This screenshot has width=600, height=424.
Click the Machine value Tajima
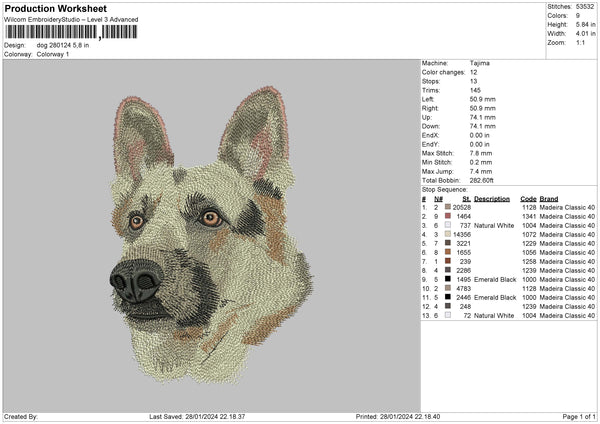481,64
